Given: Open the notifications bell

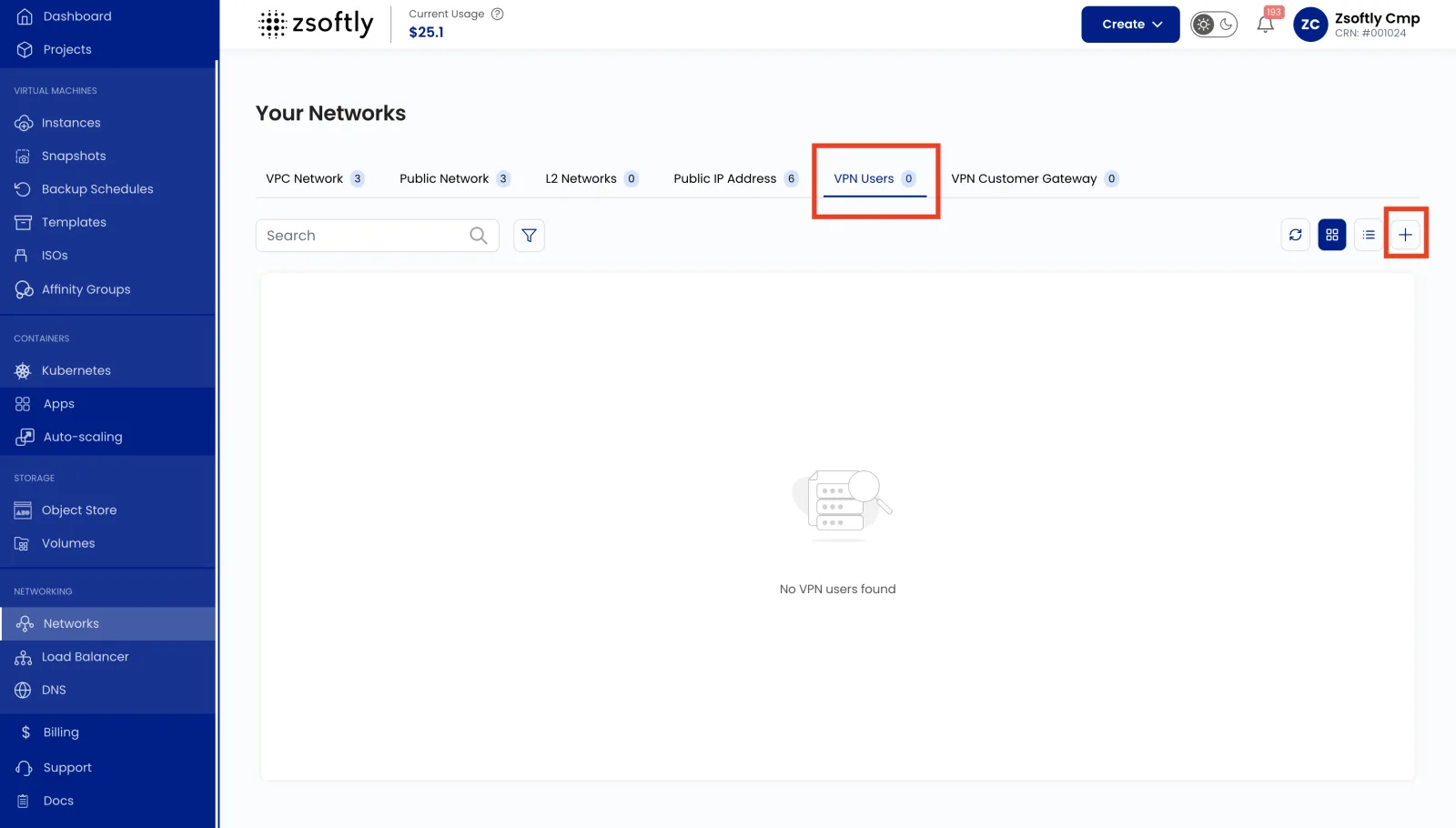Looking at the screenshot, I should pos(1265,25).
